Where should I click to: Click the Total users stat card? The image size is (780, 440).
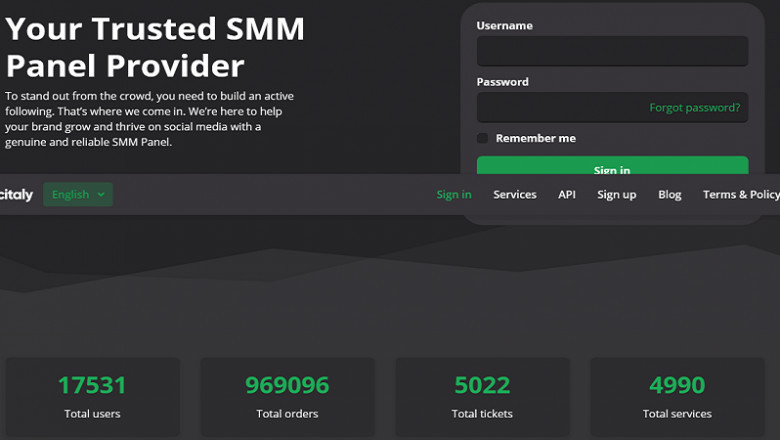(92, 397)
